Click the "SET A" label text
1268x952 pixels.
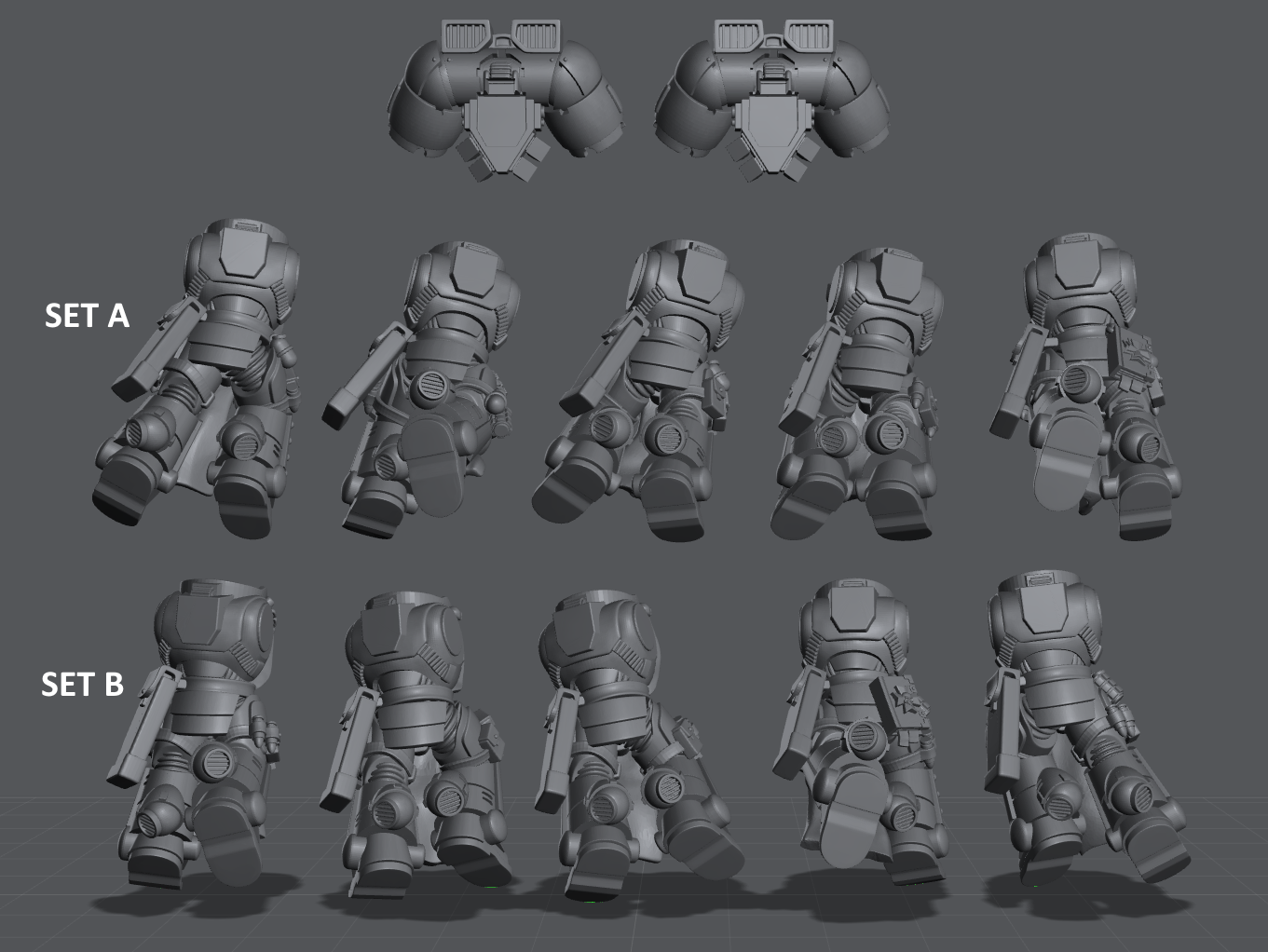(87, 316)
